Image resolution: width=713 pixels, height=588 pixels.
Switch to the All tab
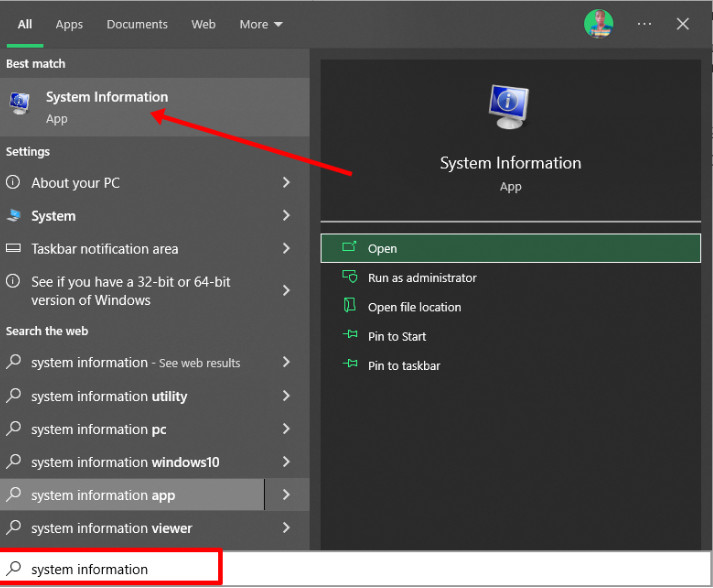coord(25,24)
